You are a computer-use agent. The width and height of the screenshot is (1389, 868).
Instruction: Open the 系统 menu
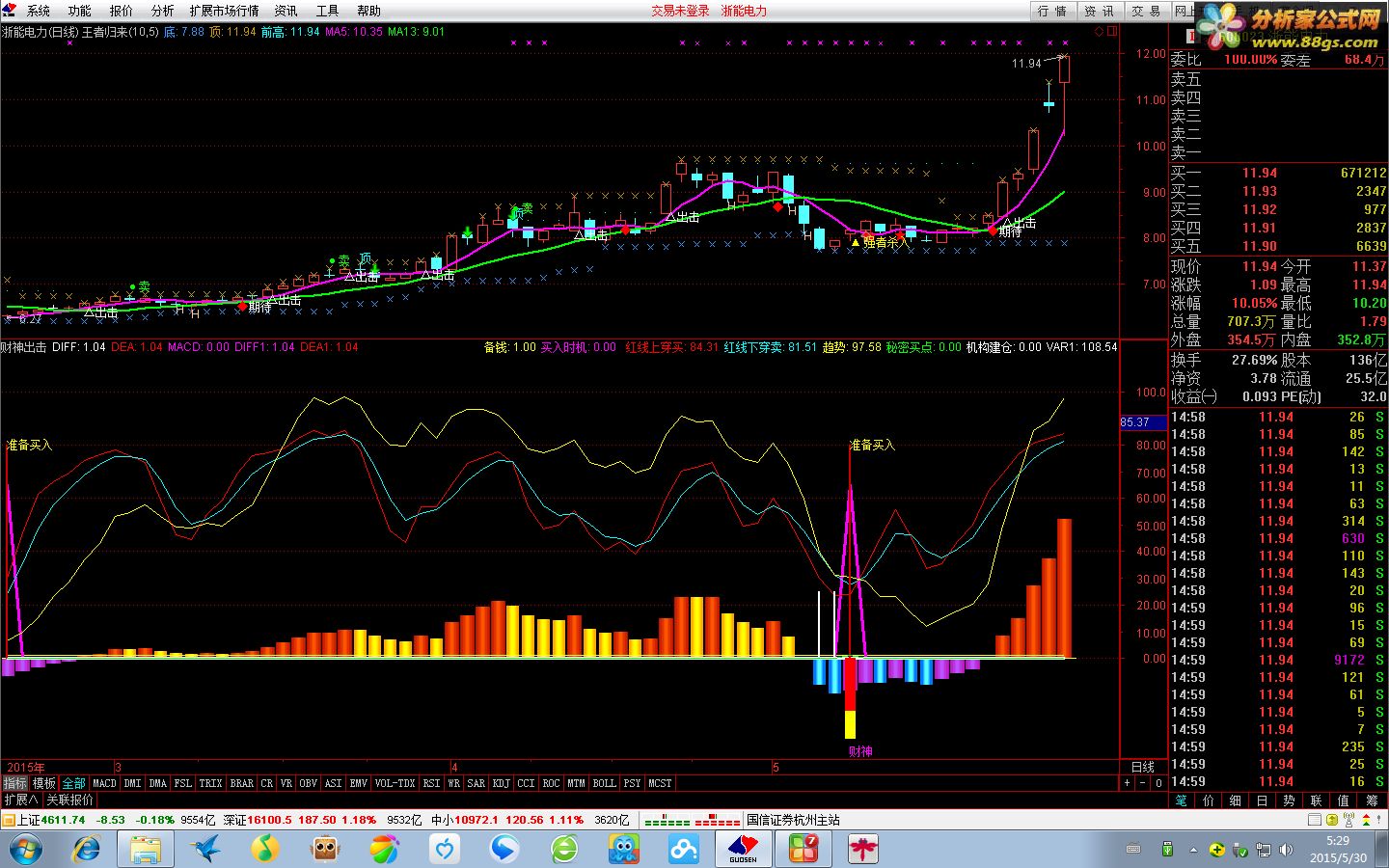pos(38,11)
